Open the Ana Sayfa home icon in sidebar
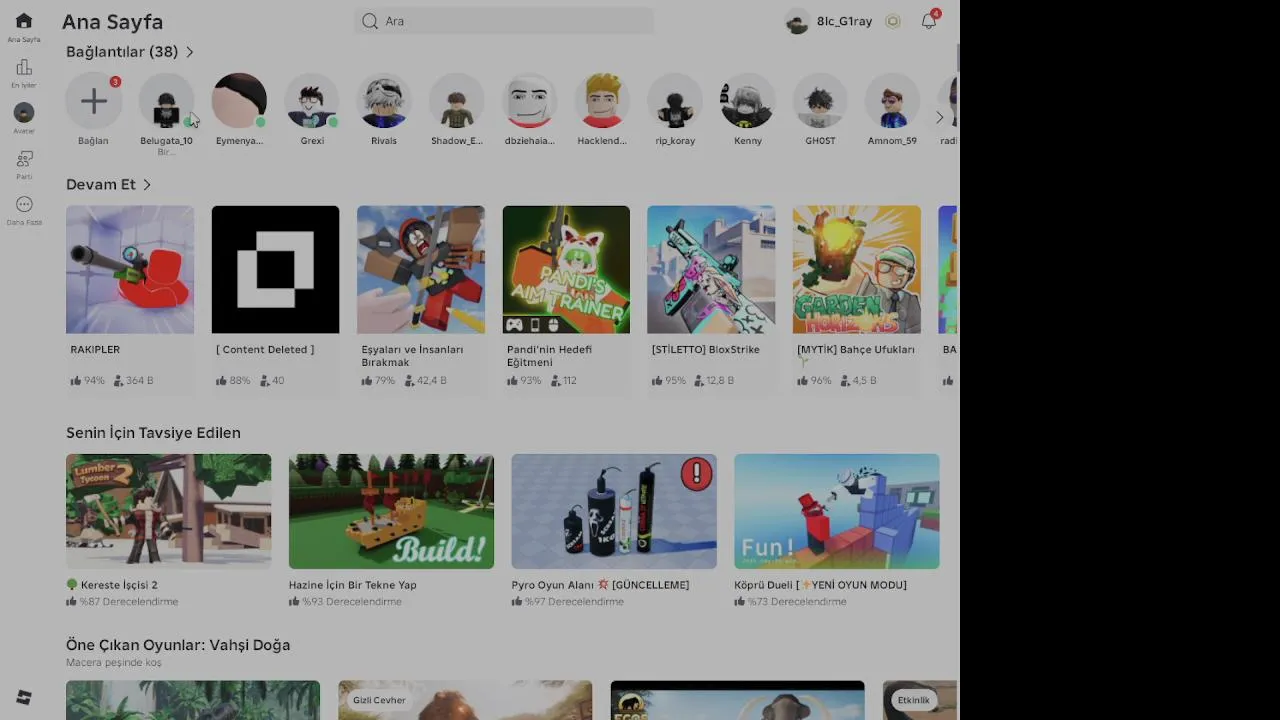Viewport: 1280px width, 720px height. click(24, 21)
